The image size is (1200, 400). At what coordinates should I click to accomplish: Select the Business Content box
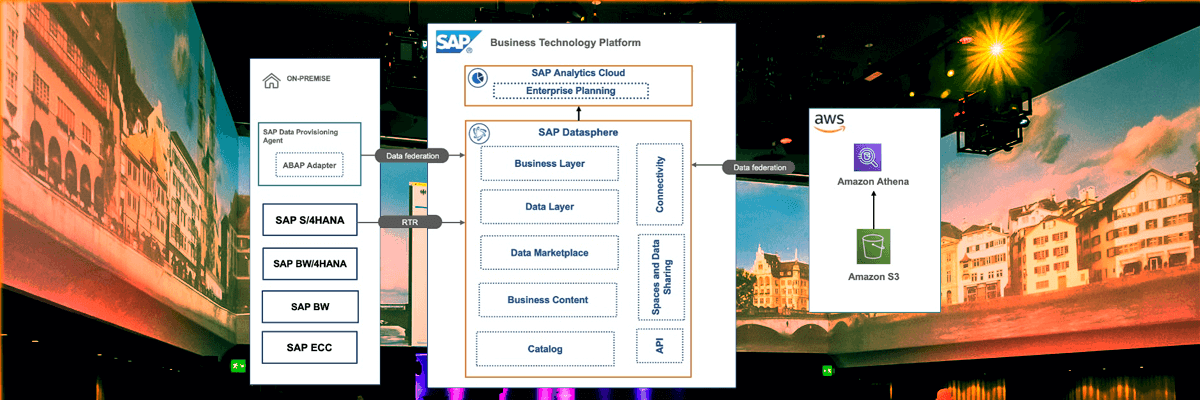tap(547, 300)
